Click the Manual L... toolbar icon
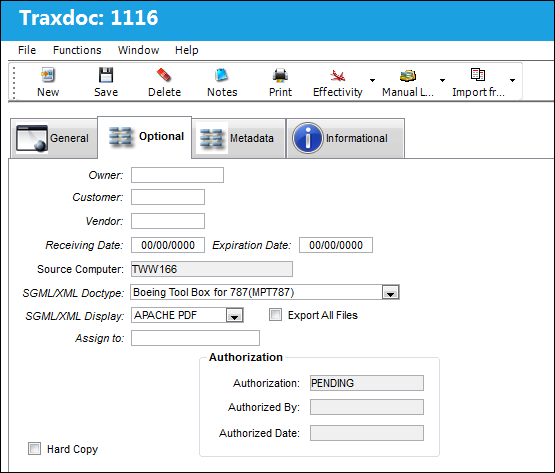The width and height of the screenshot is (555, 473). pos(408,75)
